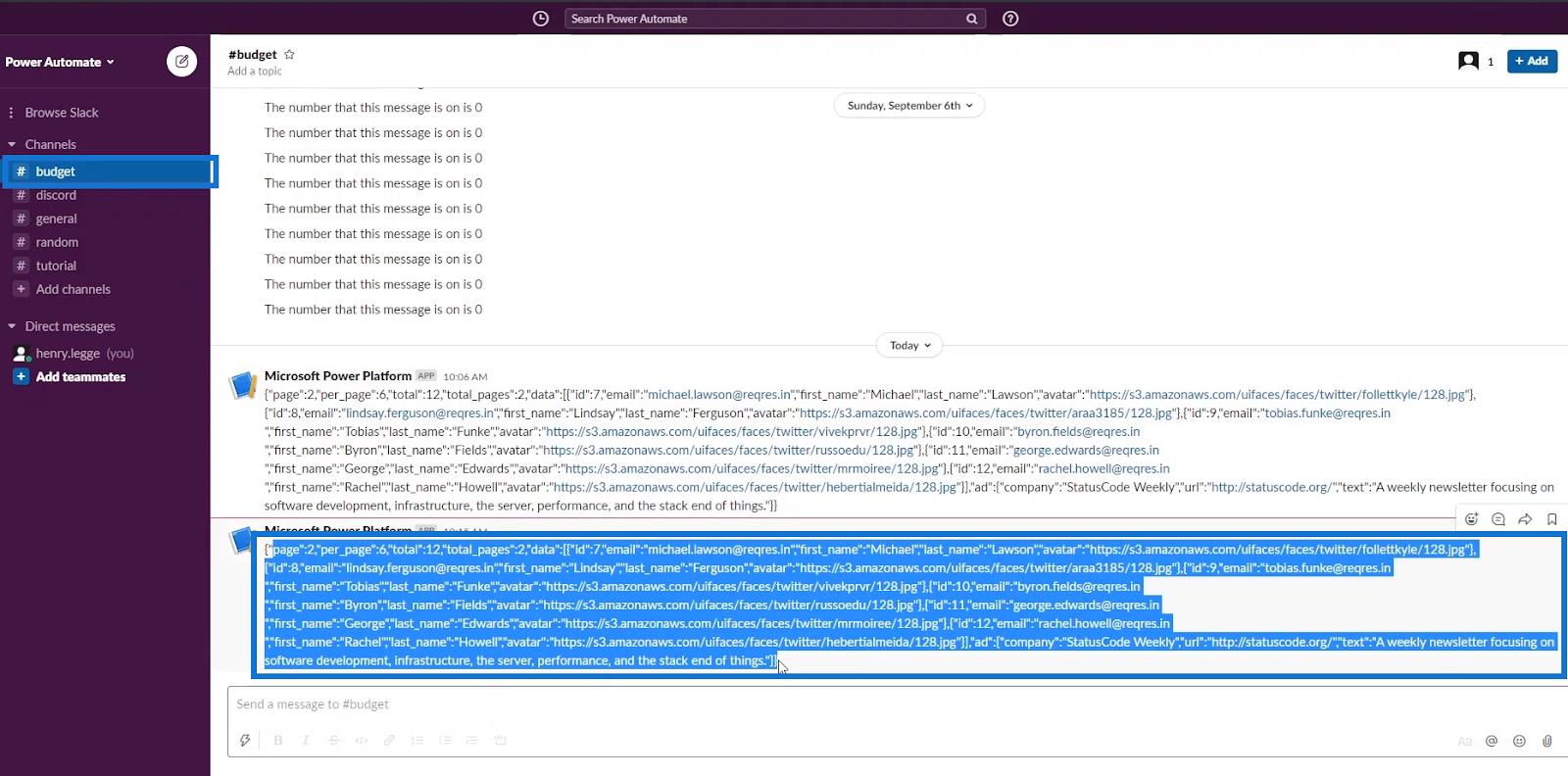Click the 10:06 AM timestamp

(465, 376)
